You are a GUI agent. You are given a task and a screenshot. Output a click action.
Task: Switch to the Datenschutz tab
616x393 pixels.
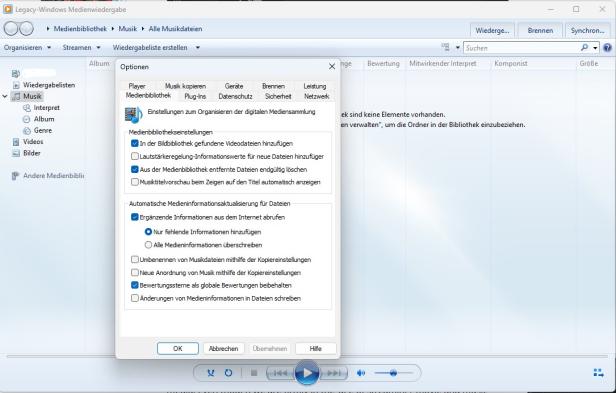coord(235,96)
